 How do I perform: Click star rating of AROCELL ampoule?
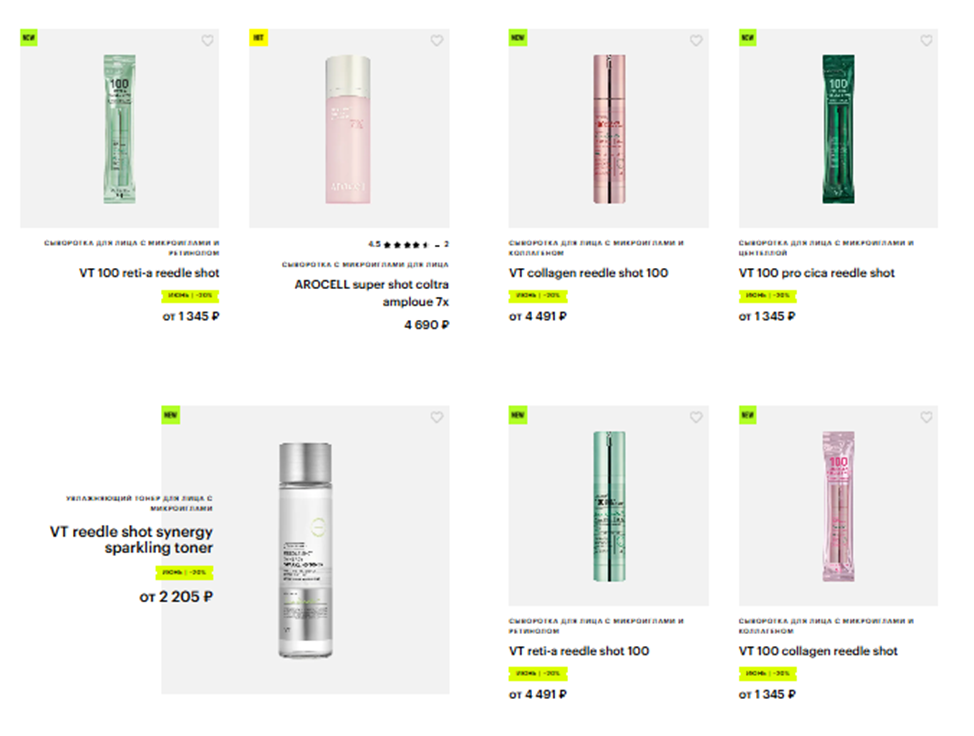[x=406, y=245]
